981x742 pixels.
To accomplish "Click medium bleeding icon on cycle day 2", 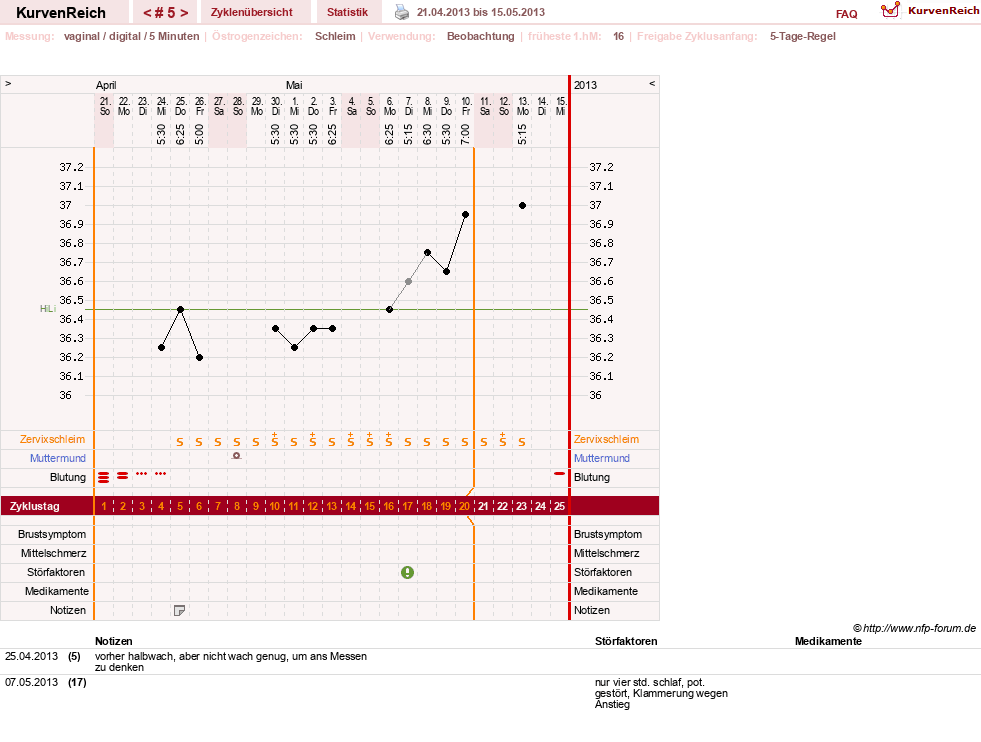I will 123,475.
